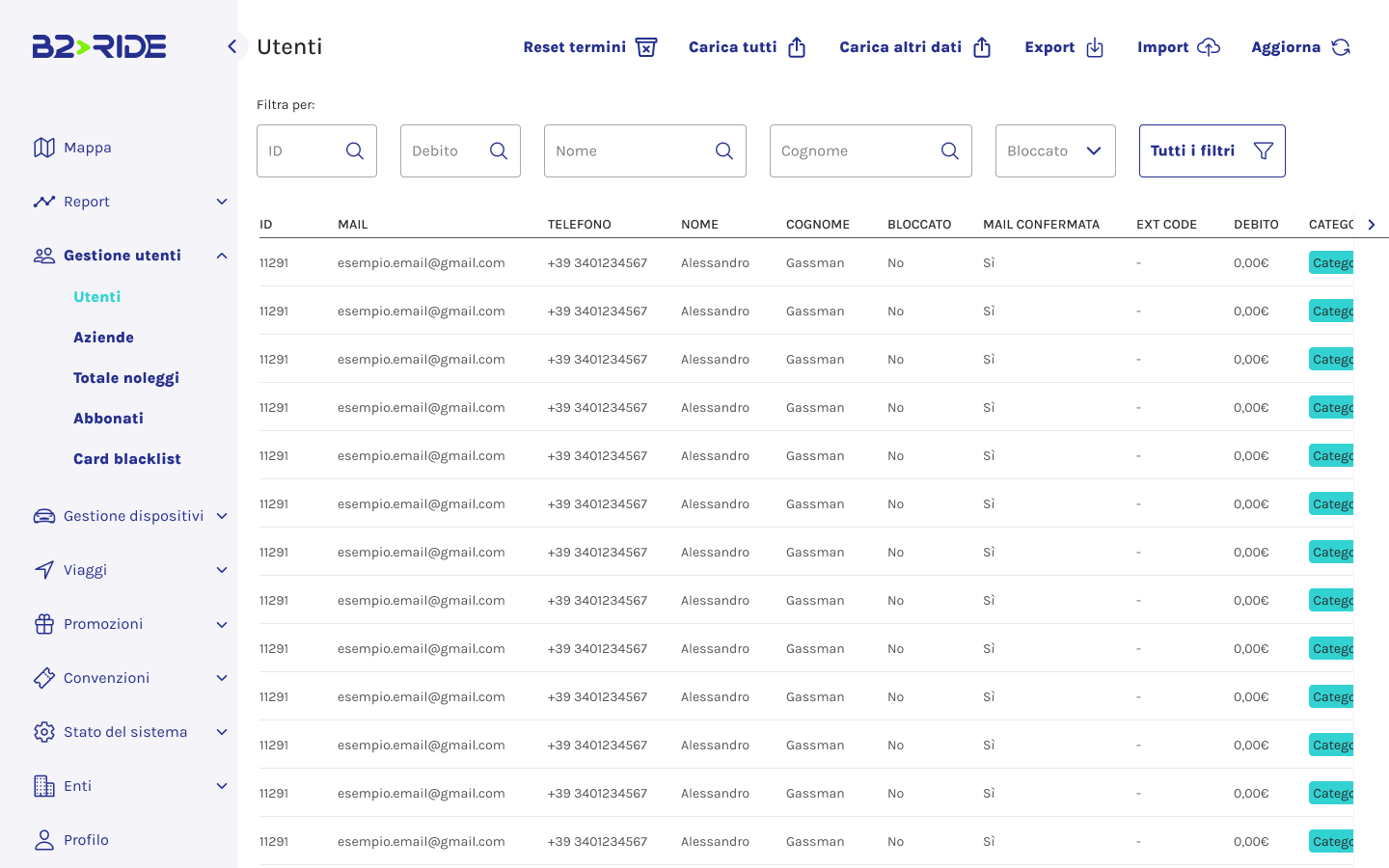This screenshot has height=868, width=1389.
Task: Click the Convenzioni ticket icon
Action: tap(44, 678)
